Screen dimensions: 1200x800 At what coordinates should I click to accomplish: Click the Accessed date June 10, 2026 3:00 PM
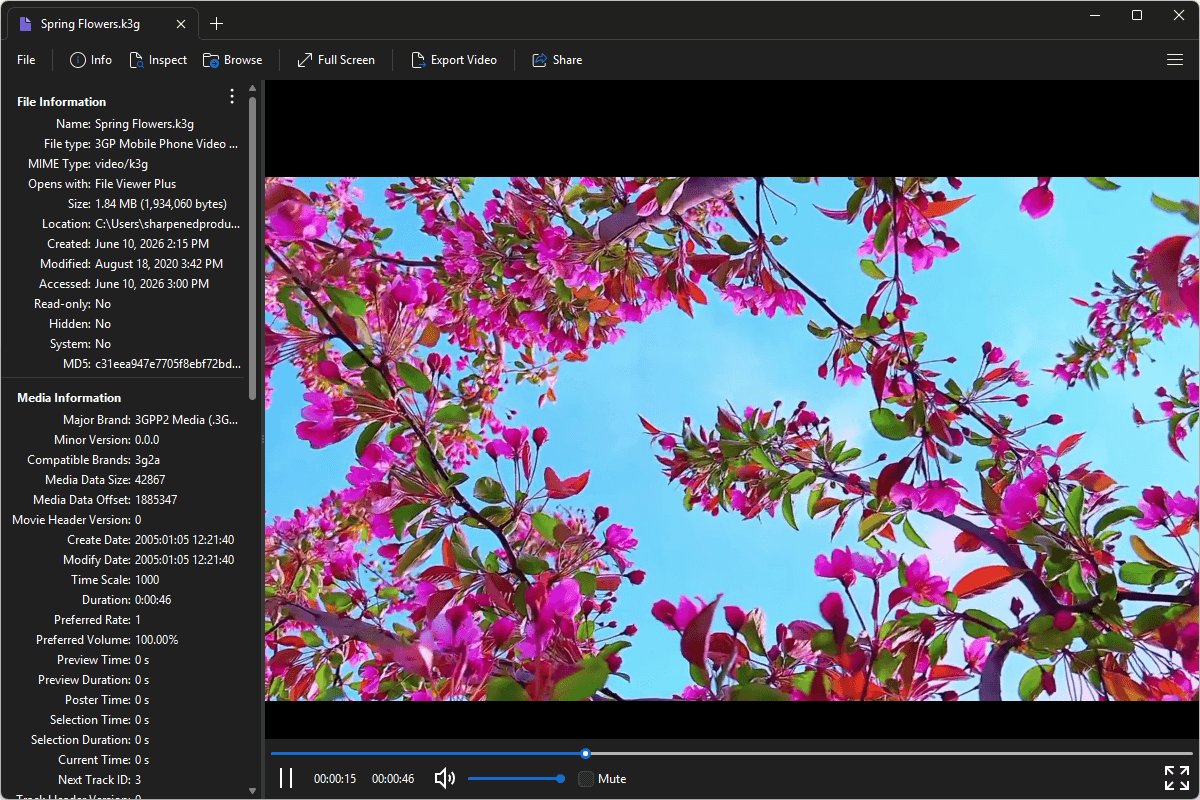click(152, 284)
